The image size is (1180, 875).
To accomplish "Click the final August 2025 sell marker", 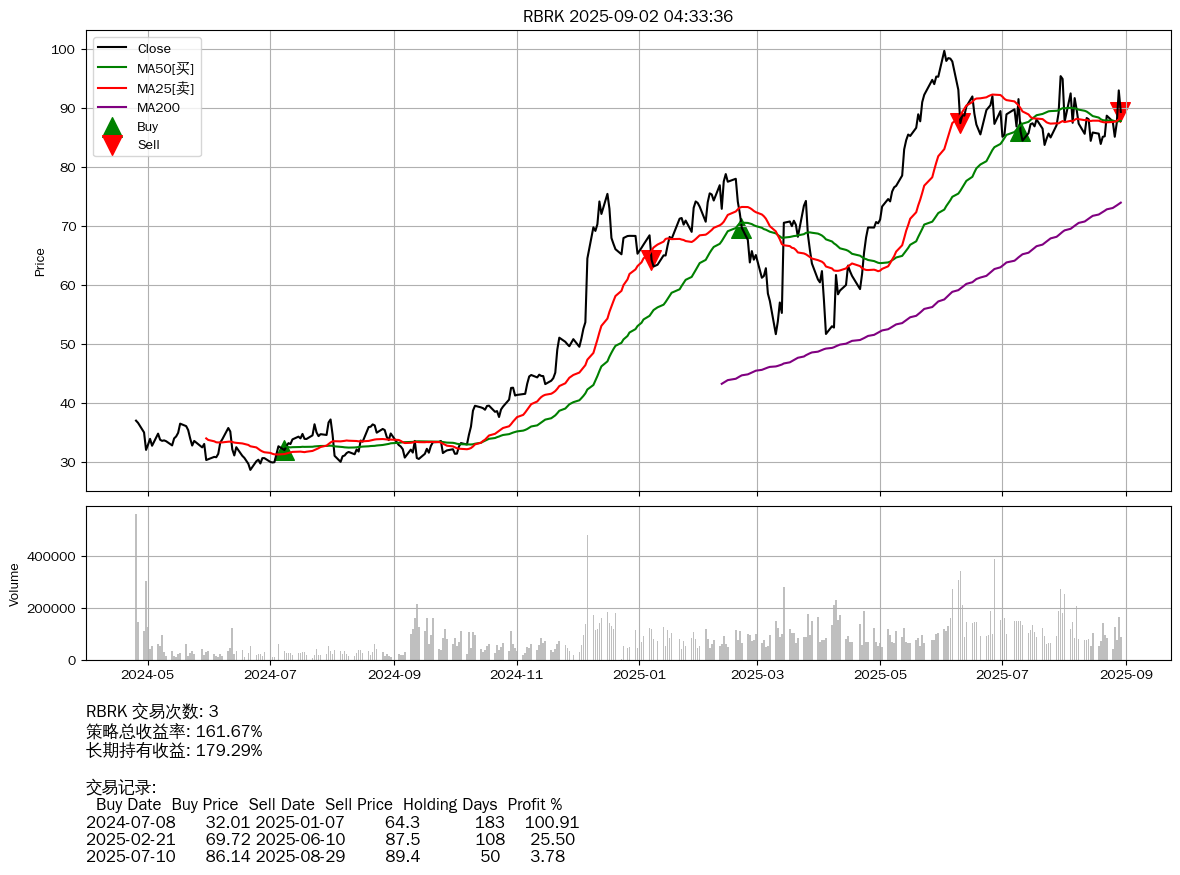I will coord(1120,111).
